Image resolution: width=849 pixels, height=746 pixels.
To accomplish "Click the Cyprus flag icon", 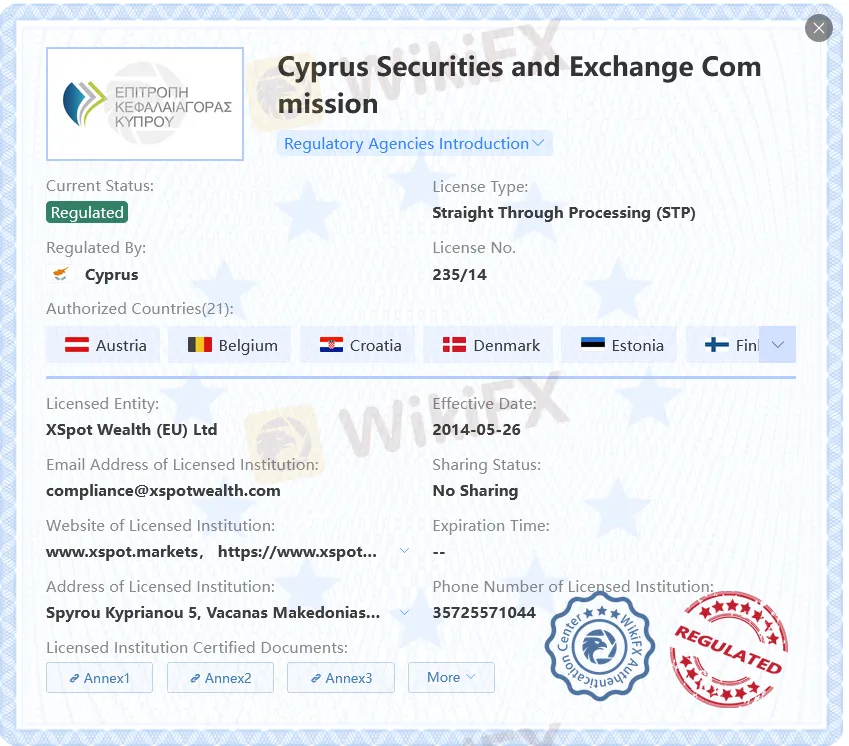I will [61, 275].
